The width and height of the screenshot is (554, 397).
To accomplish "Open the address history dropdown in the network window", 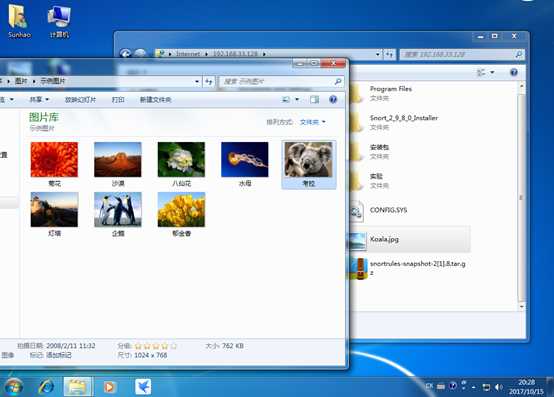I will [378, 54].
